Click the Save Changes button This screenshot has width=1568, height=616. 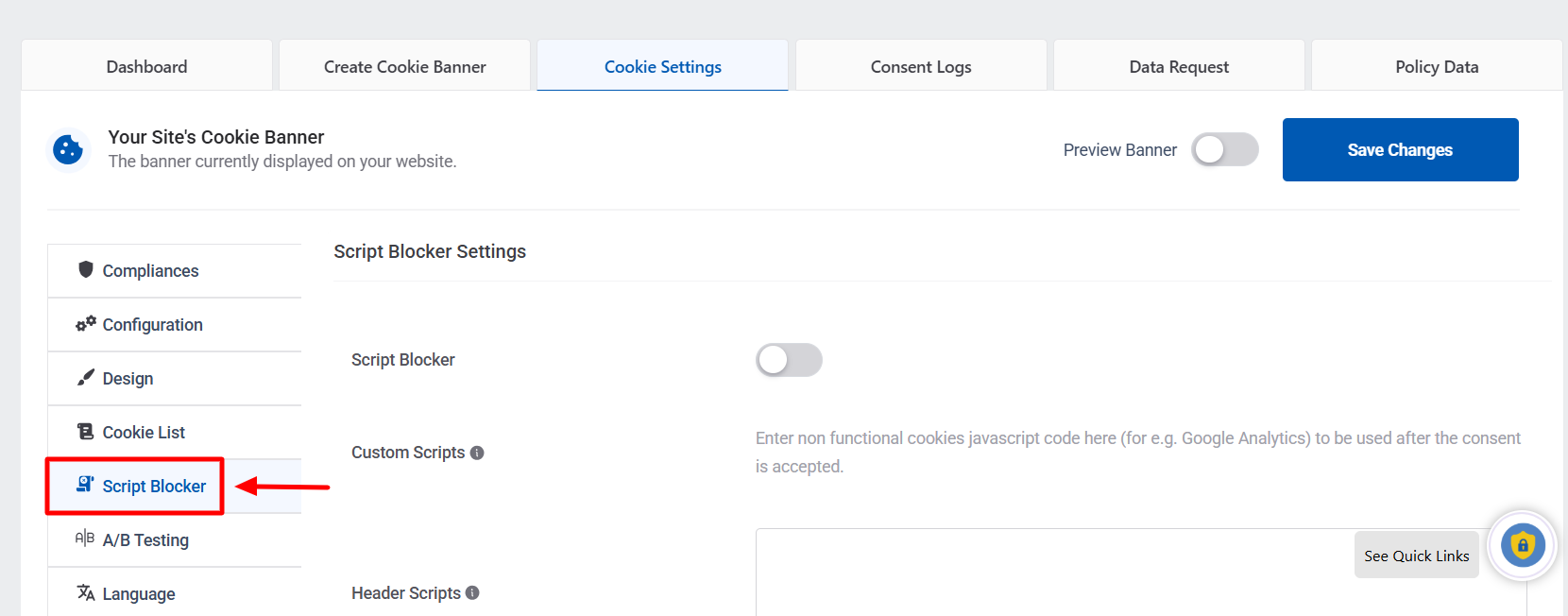[1400, 149]
